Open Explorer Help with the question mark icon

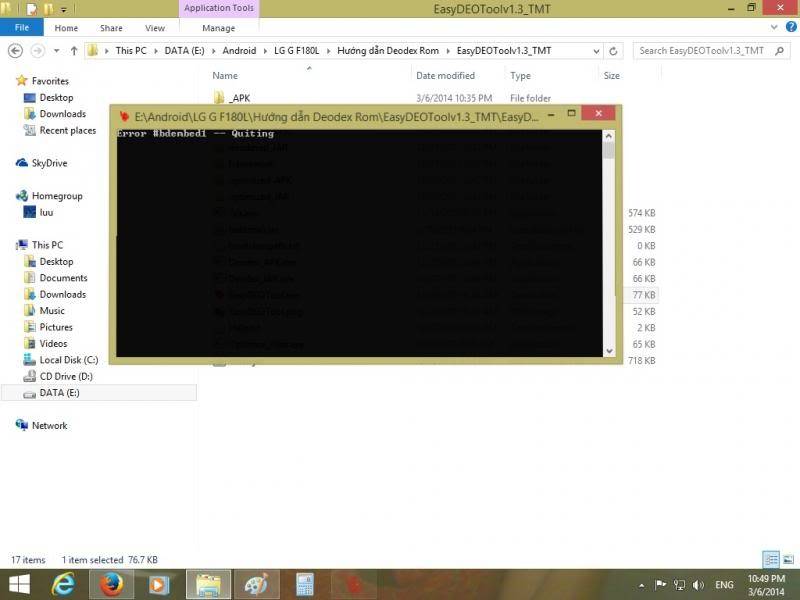click(x=791, y=27)
